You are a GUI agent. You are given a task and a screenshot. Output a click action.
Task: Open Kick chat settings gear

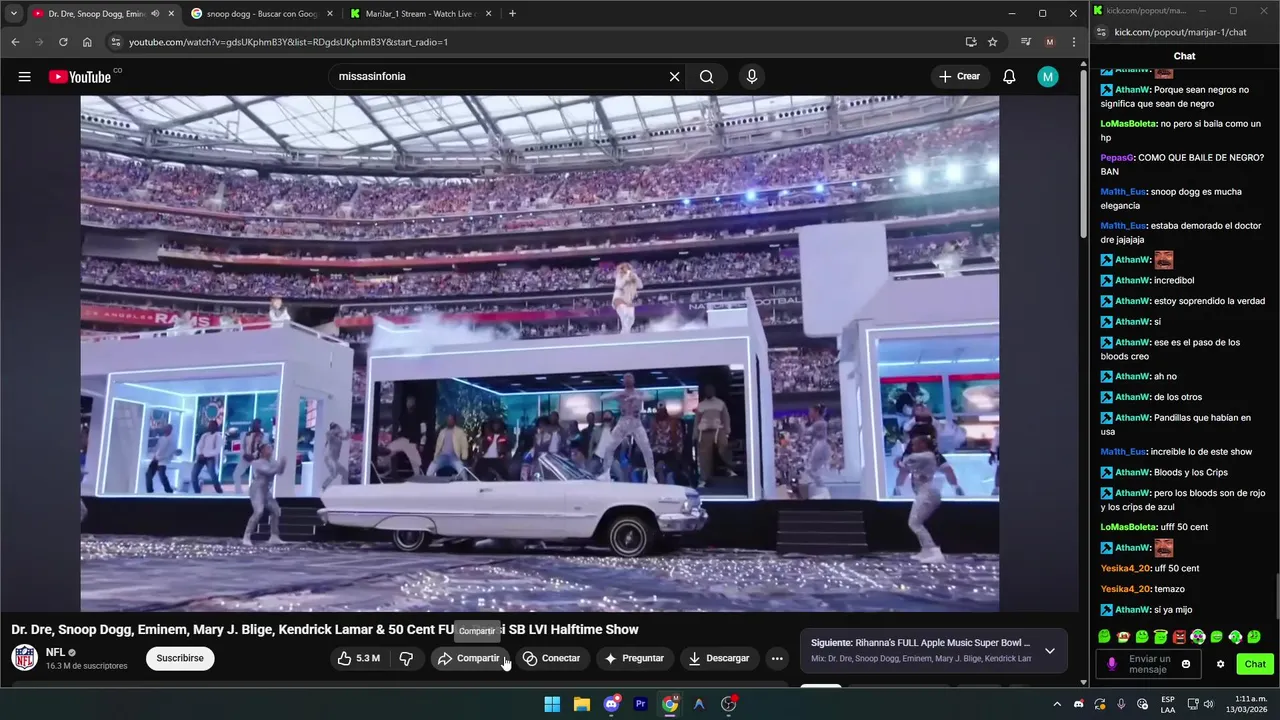[1220, 664]
